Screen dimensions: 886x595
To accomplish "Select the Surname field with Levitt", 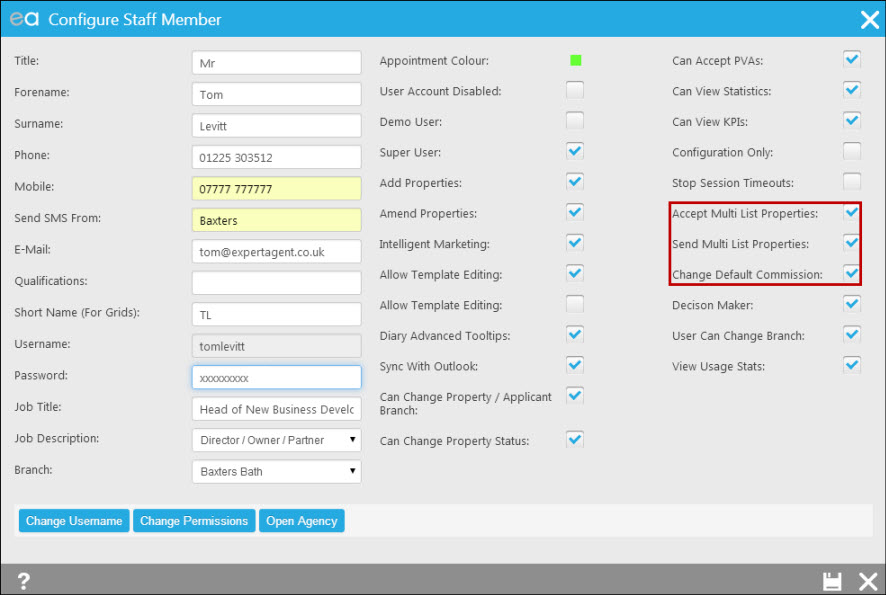I will (276, 126).
